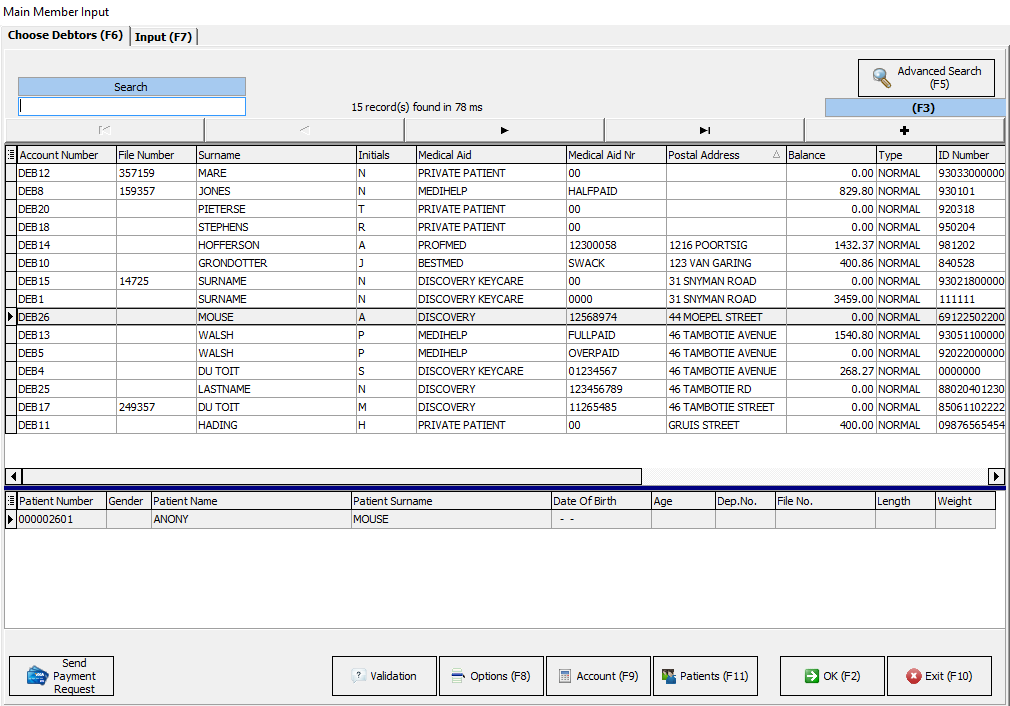Switch to Input (F7) tab

pos(164,37)
